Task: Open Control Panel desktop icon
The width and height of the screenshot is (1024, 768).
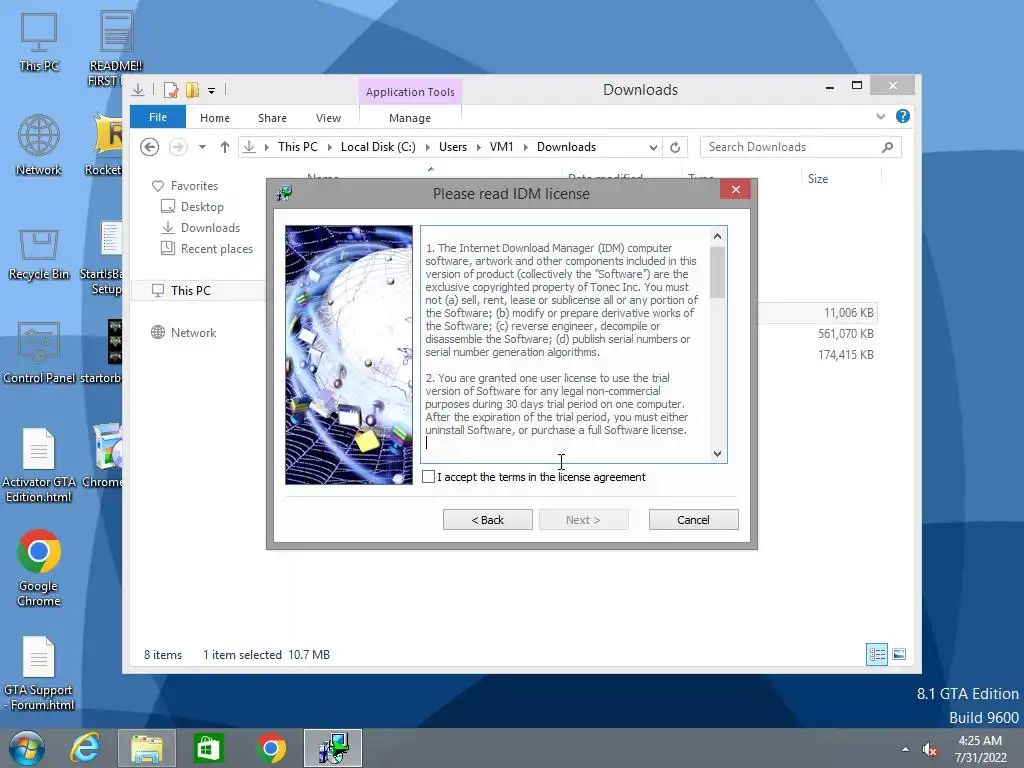Action: point(39,353)
